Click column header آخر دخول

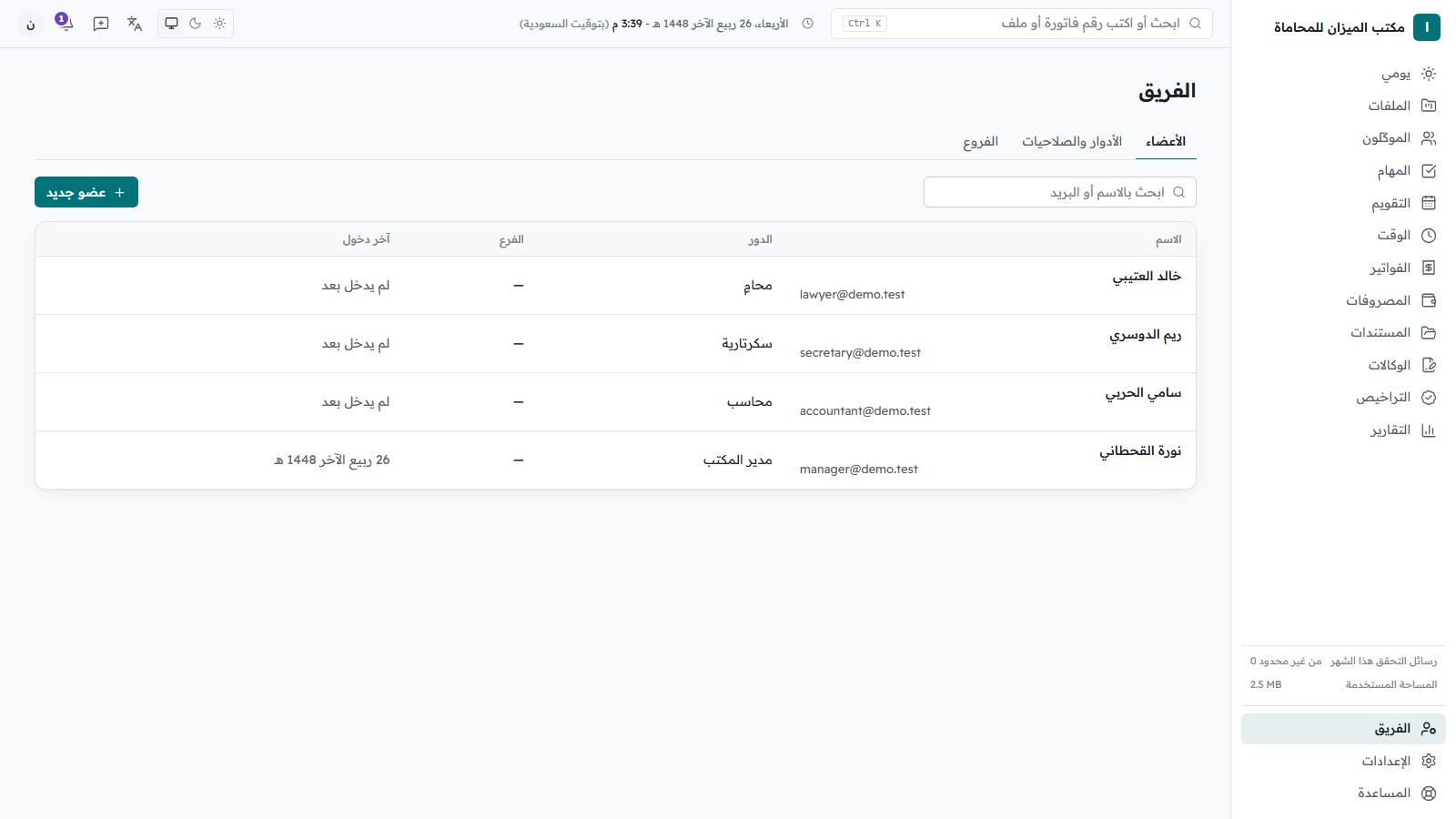(x=366, y=239)
